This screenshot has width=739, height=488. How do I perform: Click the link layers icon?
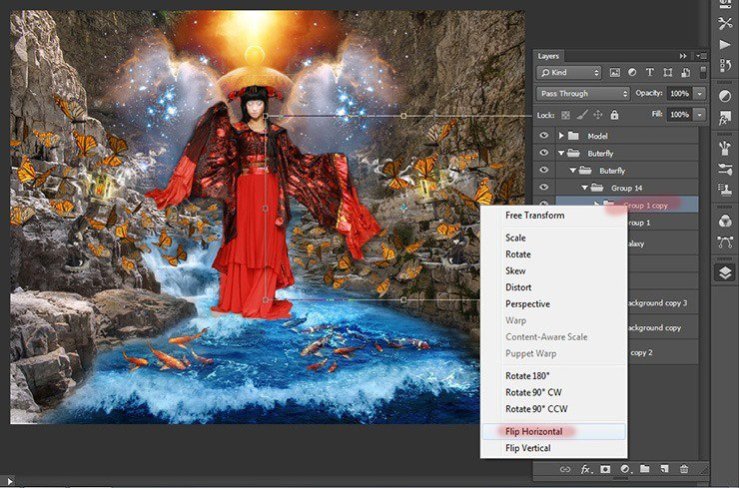(565, 469)
